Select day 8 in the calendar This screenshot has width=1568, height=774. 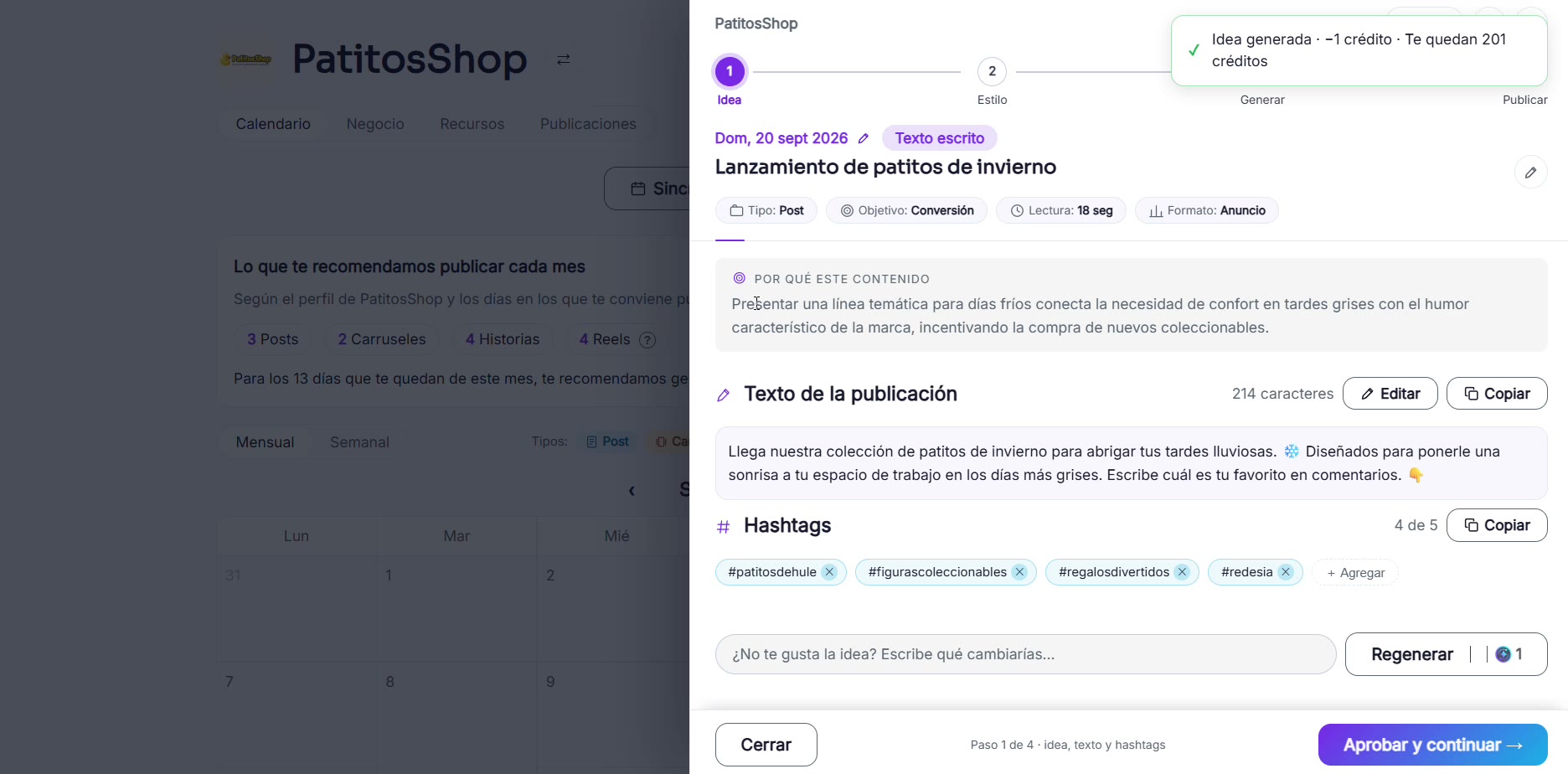[x=456, y=715]
